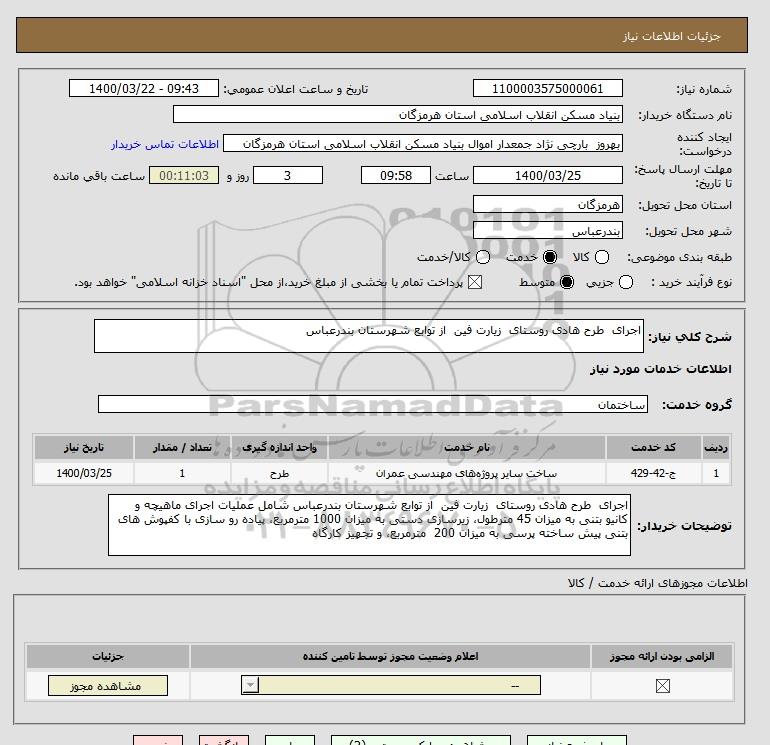
Task: Click the service group field ساختمان
Action: pos(373,404)
